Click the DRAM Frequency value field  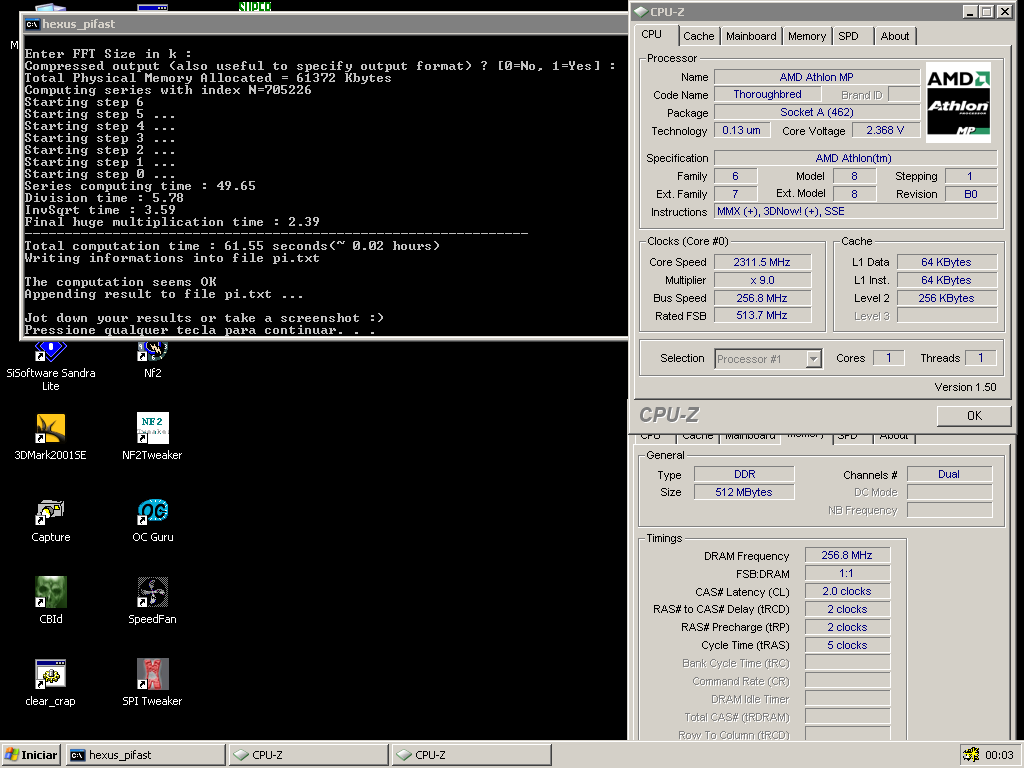coord(847,555)
